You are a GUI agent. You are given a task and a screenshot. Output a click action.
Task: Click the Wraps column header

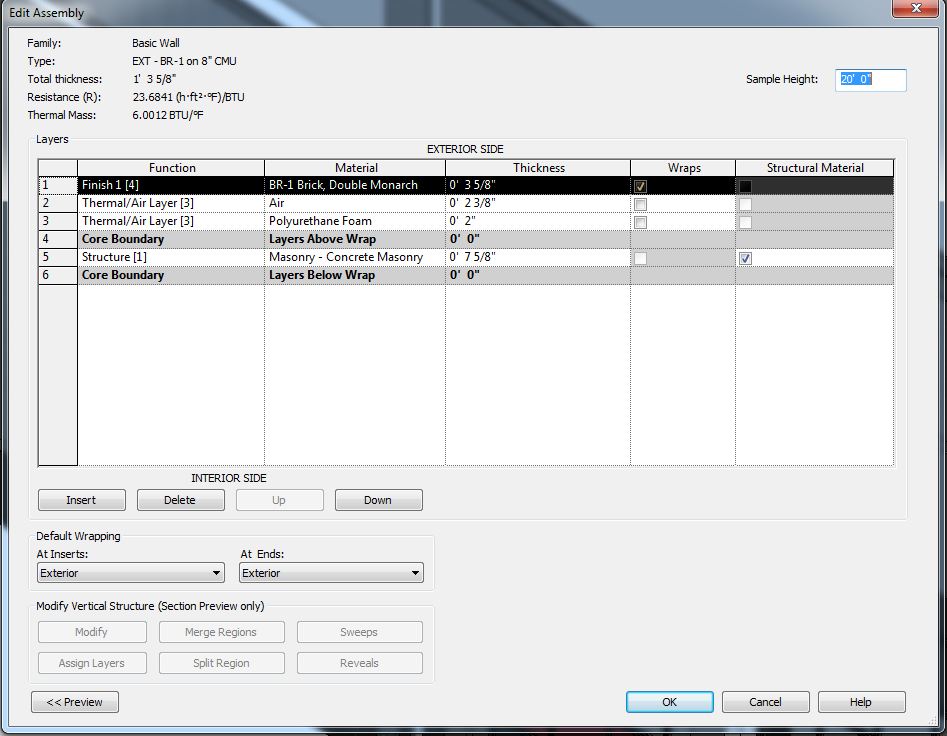pyautogui.click(x=683, y=168)
